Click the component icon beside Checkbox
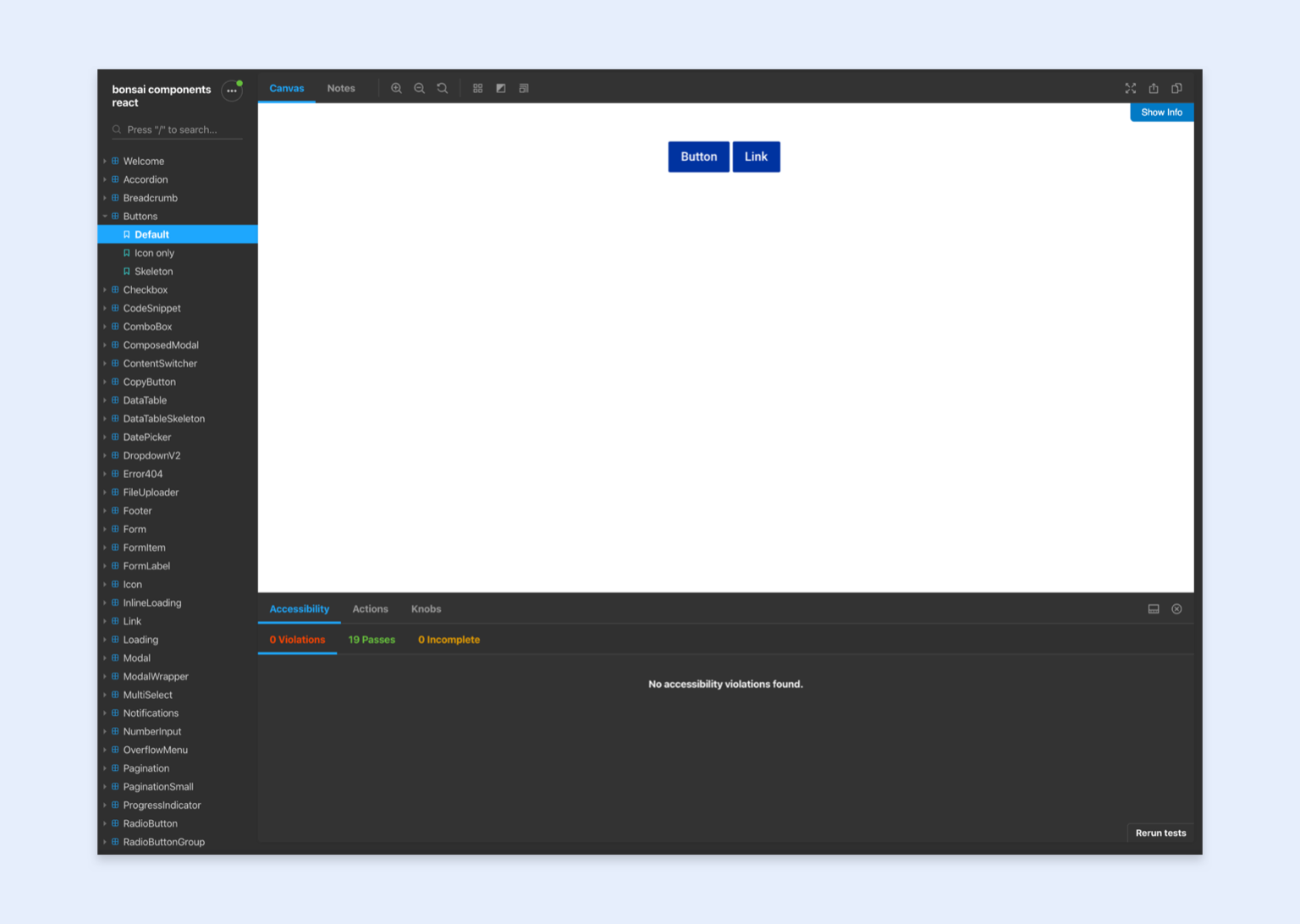Viewport: 1300px width, 924px height. point(115,289)
